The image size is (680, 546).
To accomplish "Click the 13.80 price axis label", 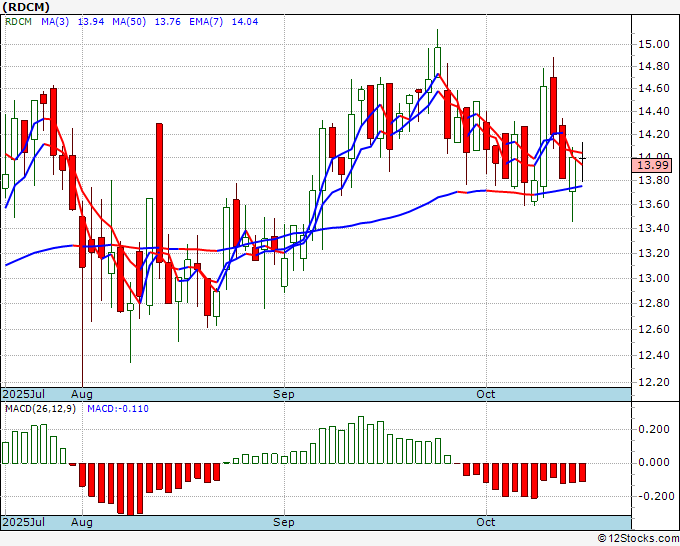I will (654, 180).
